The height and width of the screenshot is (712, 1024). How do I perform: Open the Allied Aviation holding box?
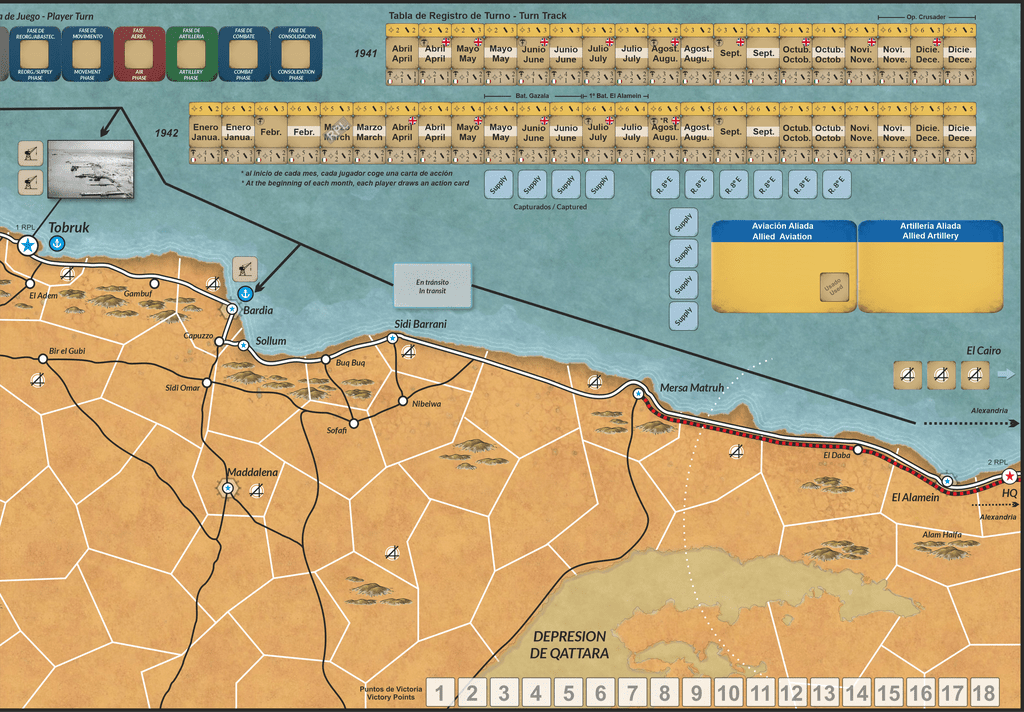click(x=784, y=266)
